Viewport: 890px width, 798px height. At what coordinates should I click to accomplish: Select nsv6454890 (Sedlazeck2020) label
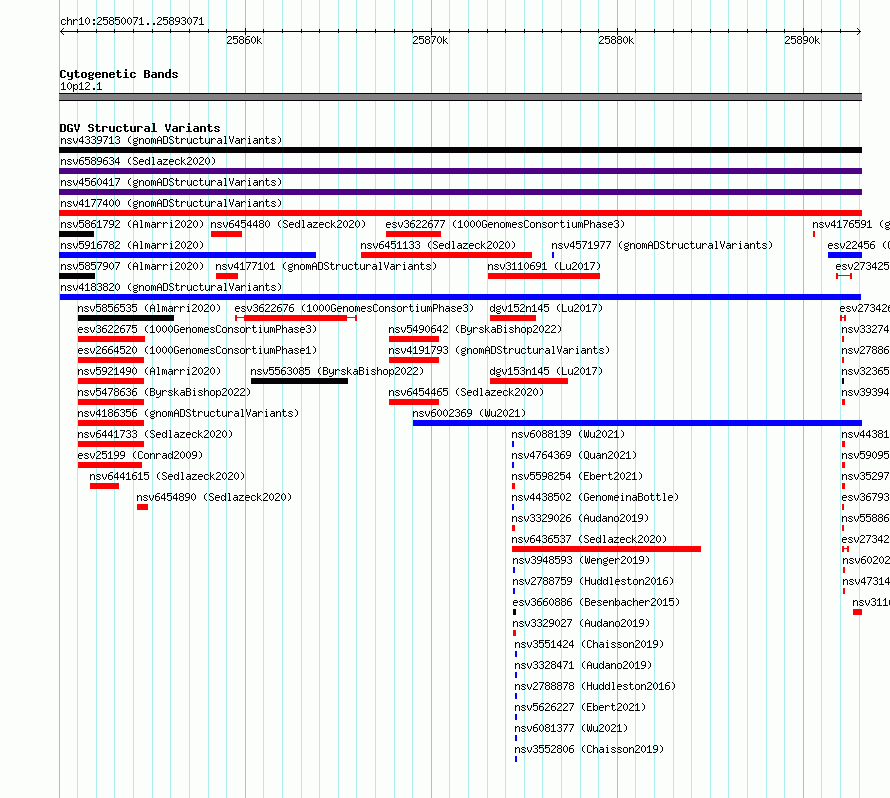[214, 497]
